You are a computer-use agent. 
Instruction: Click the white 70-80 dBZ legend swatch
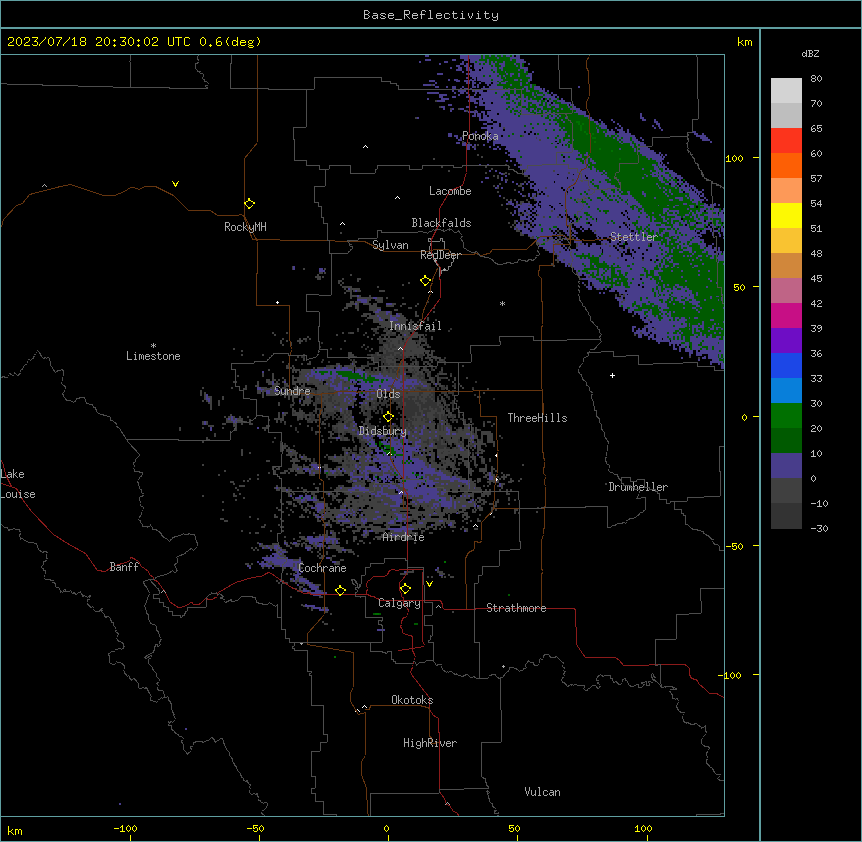tap(786, 90)
